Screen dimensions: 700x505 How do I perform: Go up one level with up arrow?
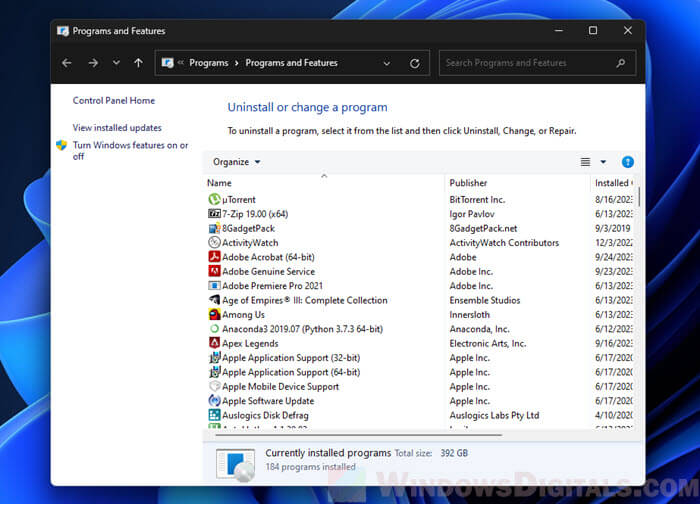point(138,63)
